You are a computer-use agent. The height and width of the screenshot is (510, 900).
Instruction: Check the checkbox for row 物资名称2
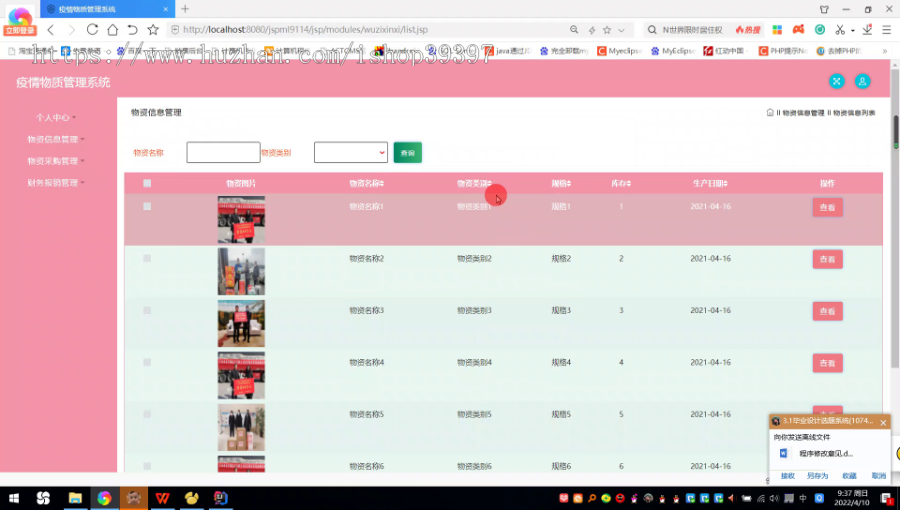pyautogui.click(x=147, y=258)
